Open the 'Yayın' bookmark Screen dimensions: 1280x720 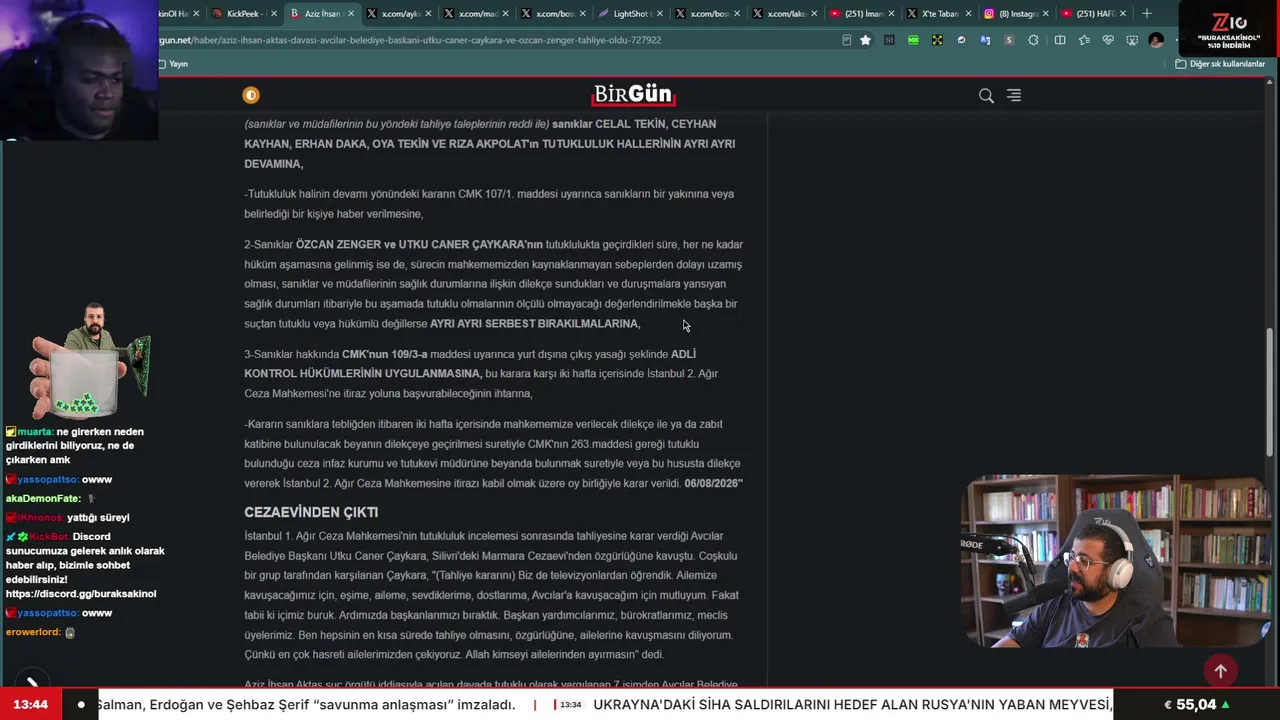(173, 64)
